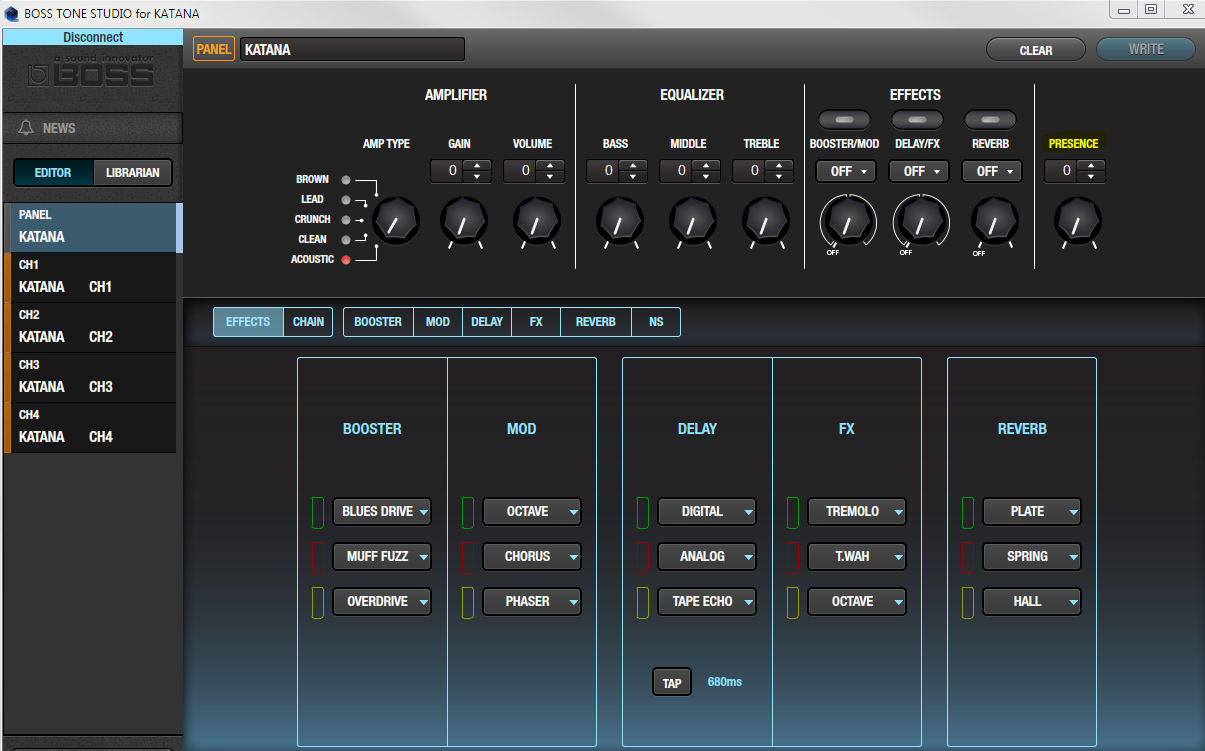Open the Spring reverb dropdown
Viewport: 1205px width, 751px height.
click(1032, 557)
